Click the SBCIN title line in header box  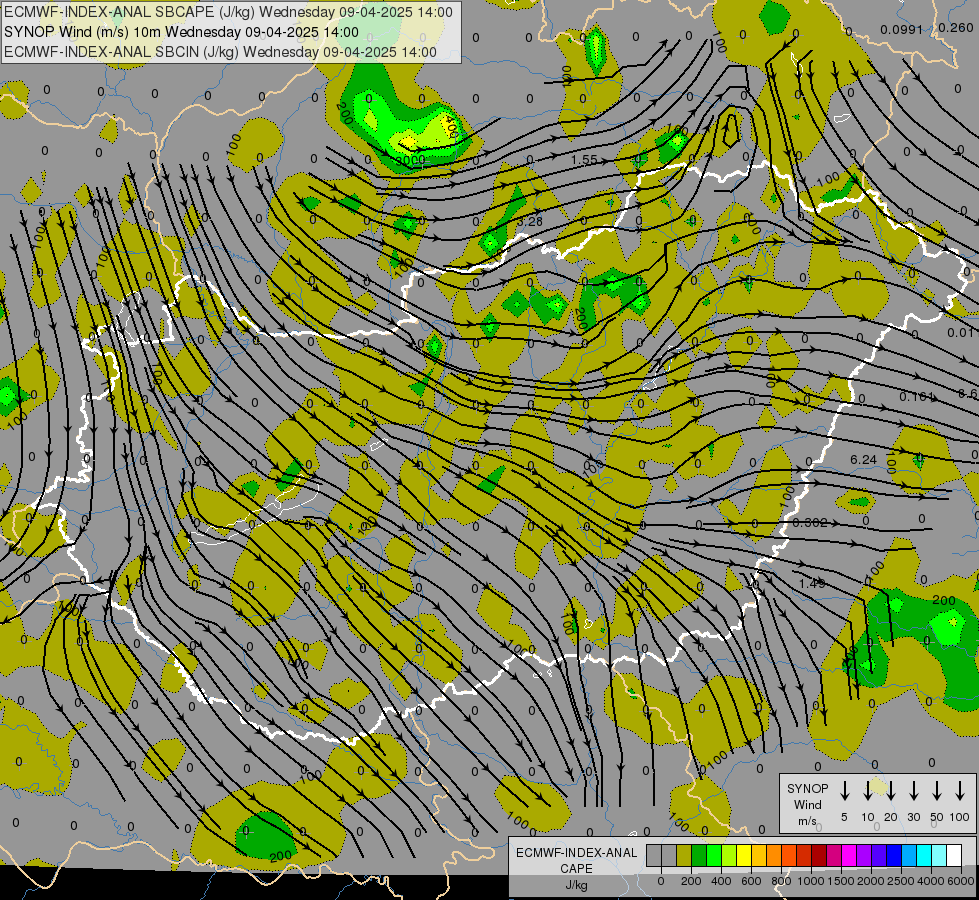coord(220,52)
